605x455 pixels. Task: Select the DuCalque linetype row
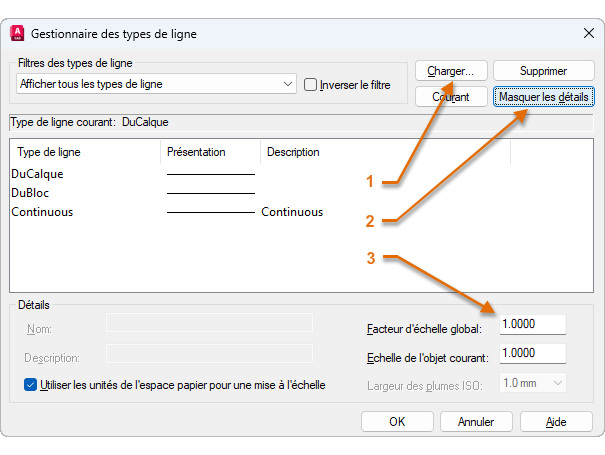coord(37,174)
